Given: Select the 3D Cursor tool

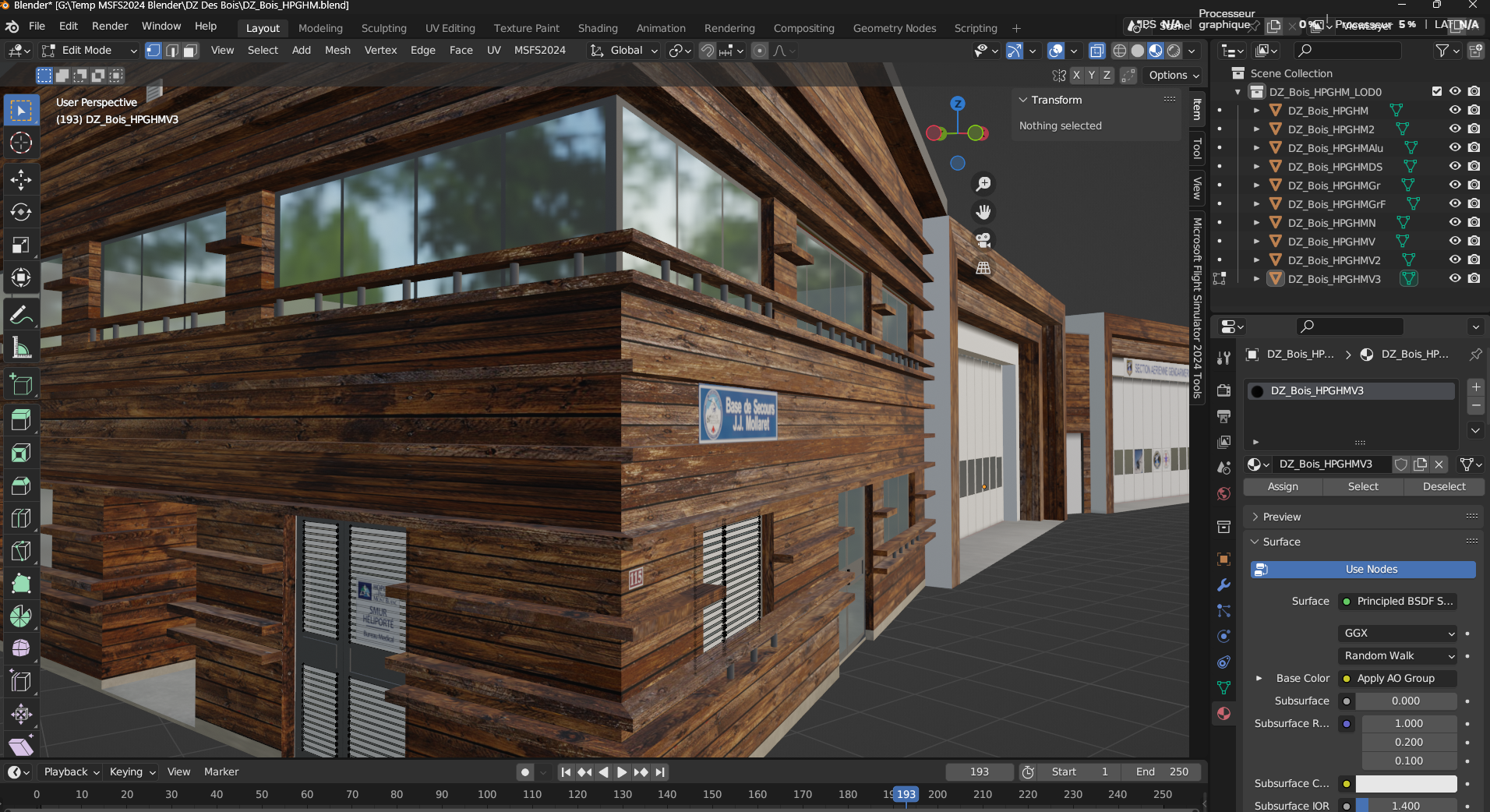Looking at the screenshot, I should [21, 143].
